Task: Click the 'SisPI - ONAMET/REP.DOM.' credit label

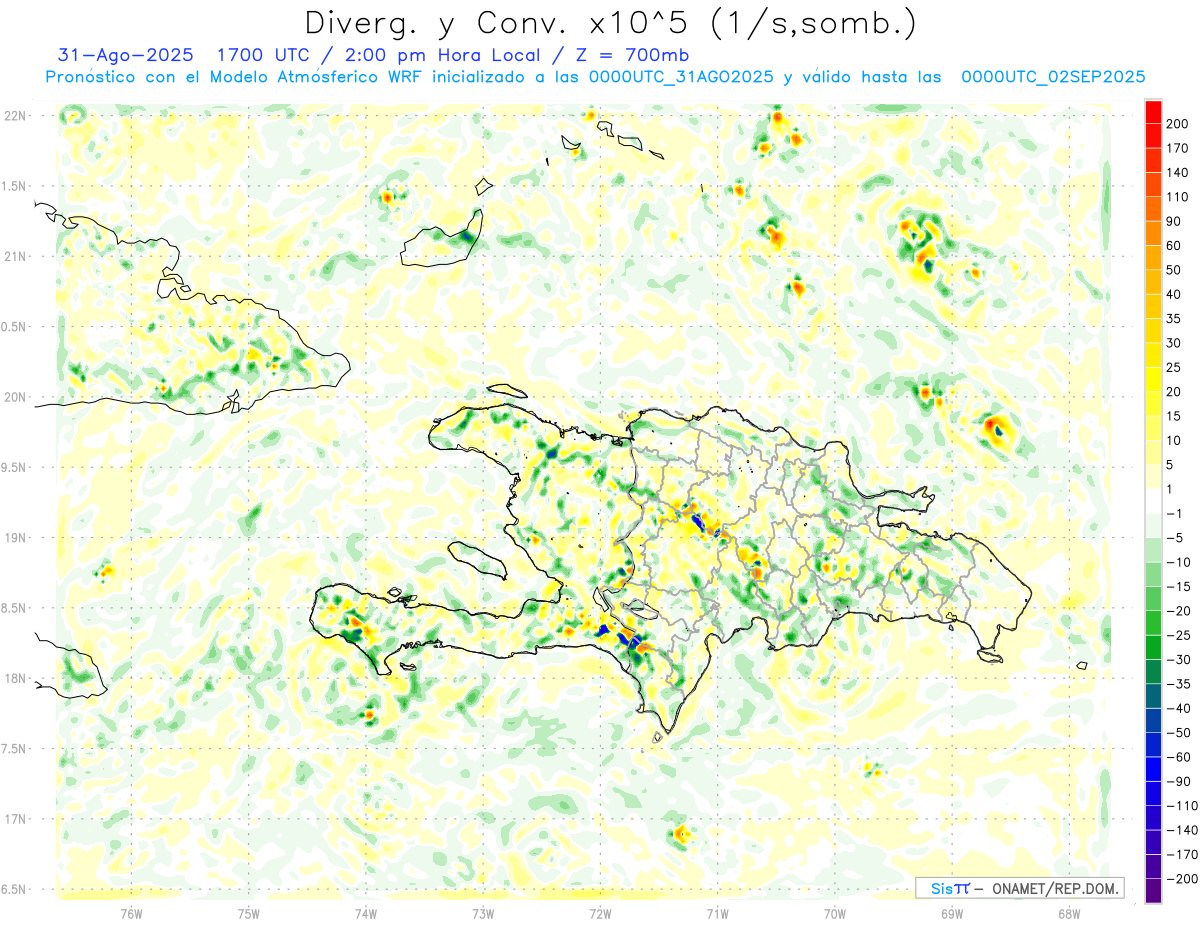Action: [1019, 888]
